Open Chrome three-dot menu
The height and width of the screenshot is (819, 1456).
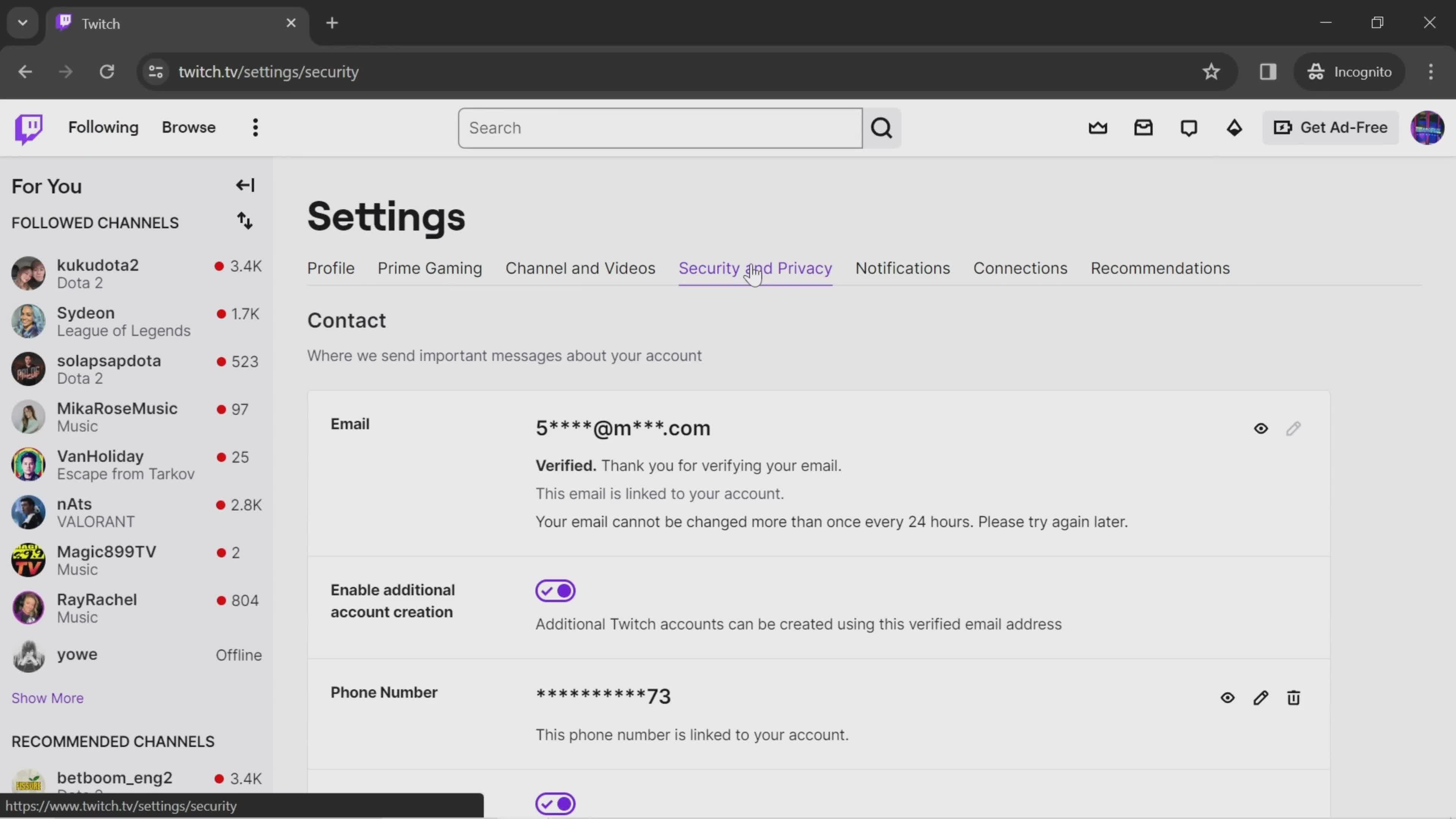(1431, 72)
